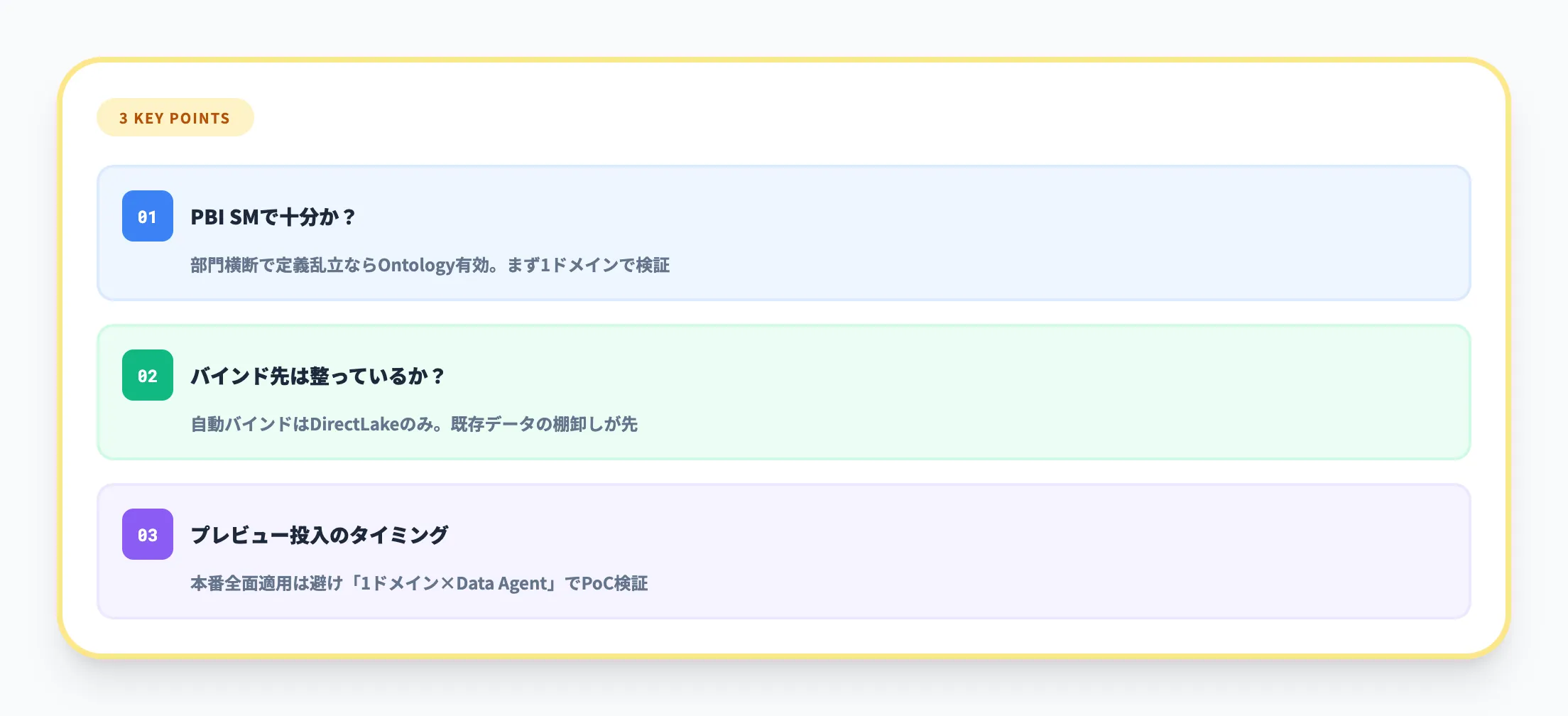Select the DirectLake description line
This screenshot has width=1568, height=716.
click(414, 424)
